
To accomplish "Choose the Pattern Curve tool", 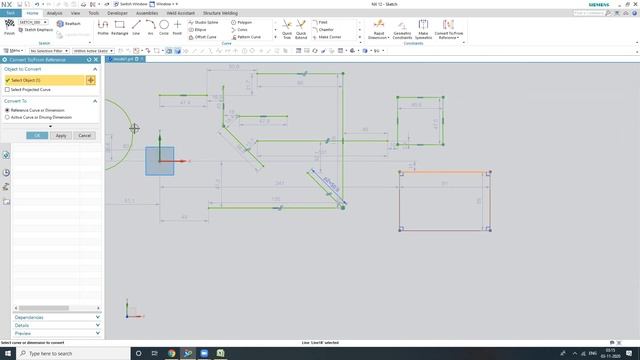I will pyautogui.click(x=246, y=37).
